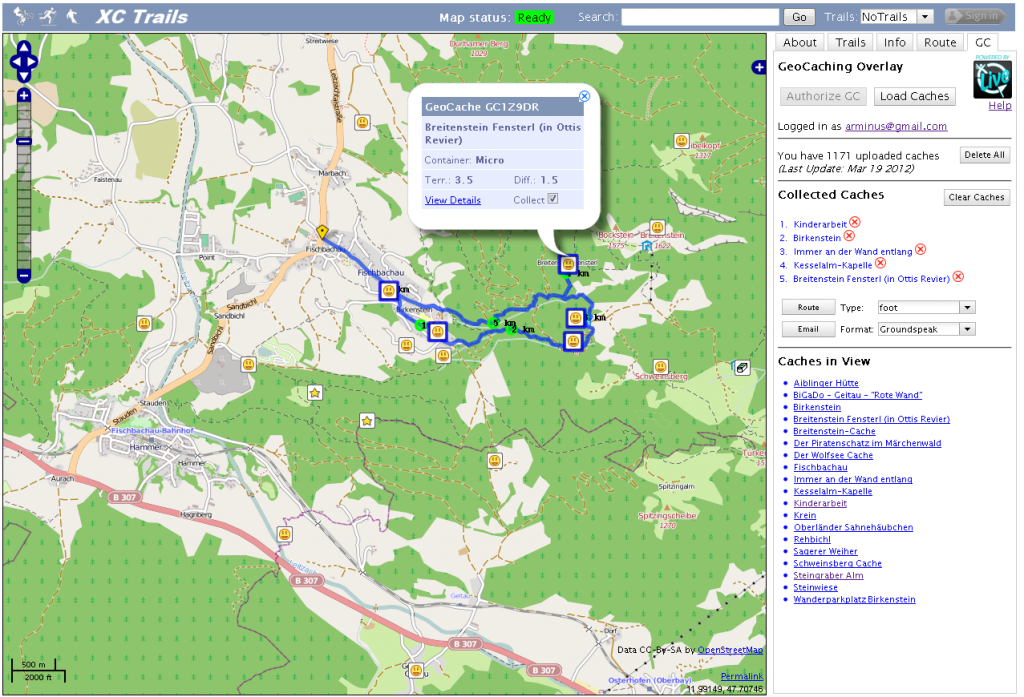Click the Sign in button
Screen dimensions: 1024x697
click(974, 16)
